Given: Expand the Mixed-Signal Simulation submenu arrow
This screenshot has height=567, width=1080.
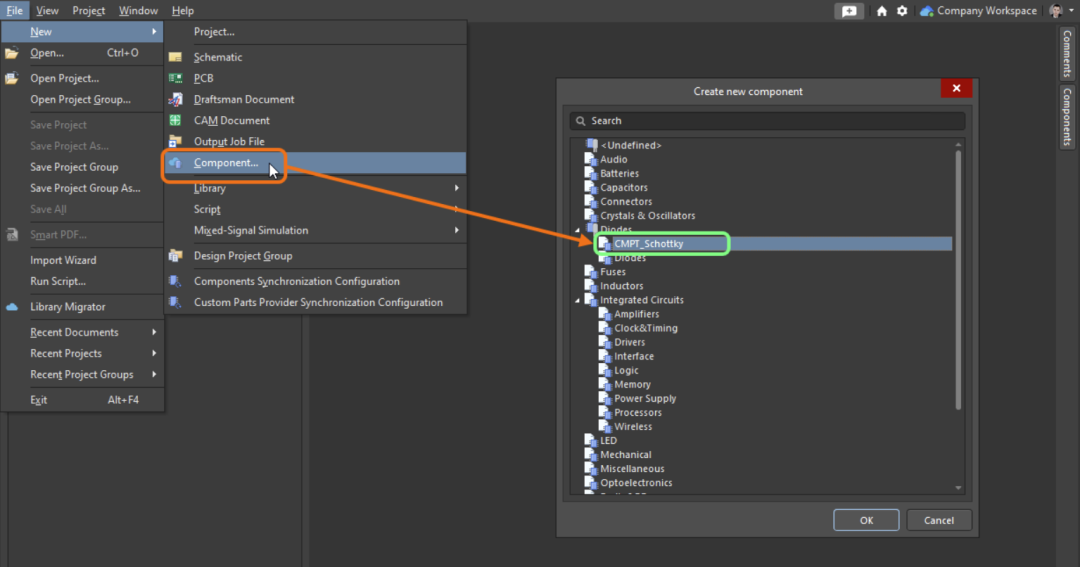Looking at the screenshot, I should 457,230.
